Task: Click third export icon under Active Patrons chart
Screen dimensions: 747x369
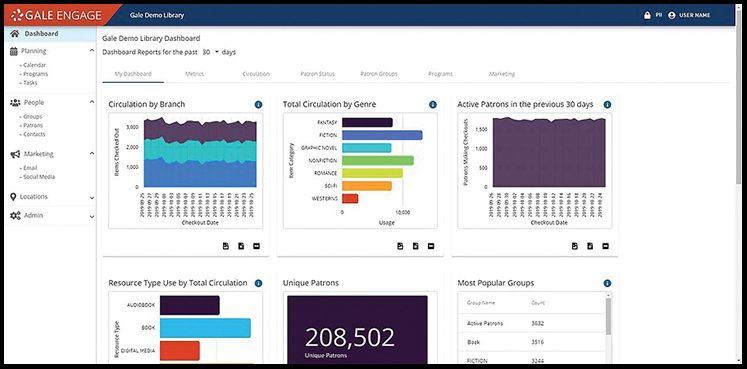Action: (x=605, y=246)
